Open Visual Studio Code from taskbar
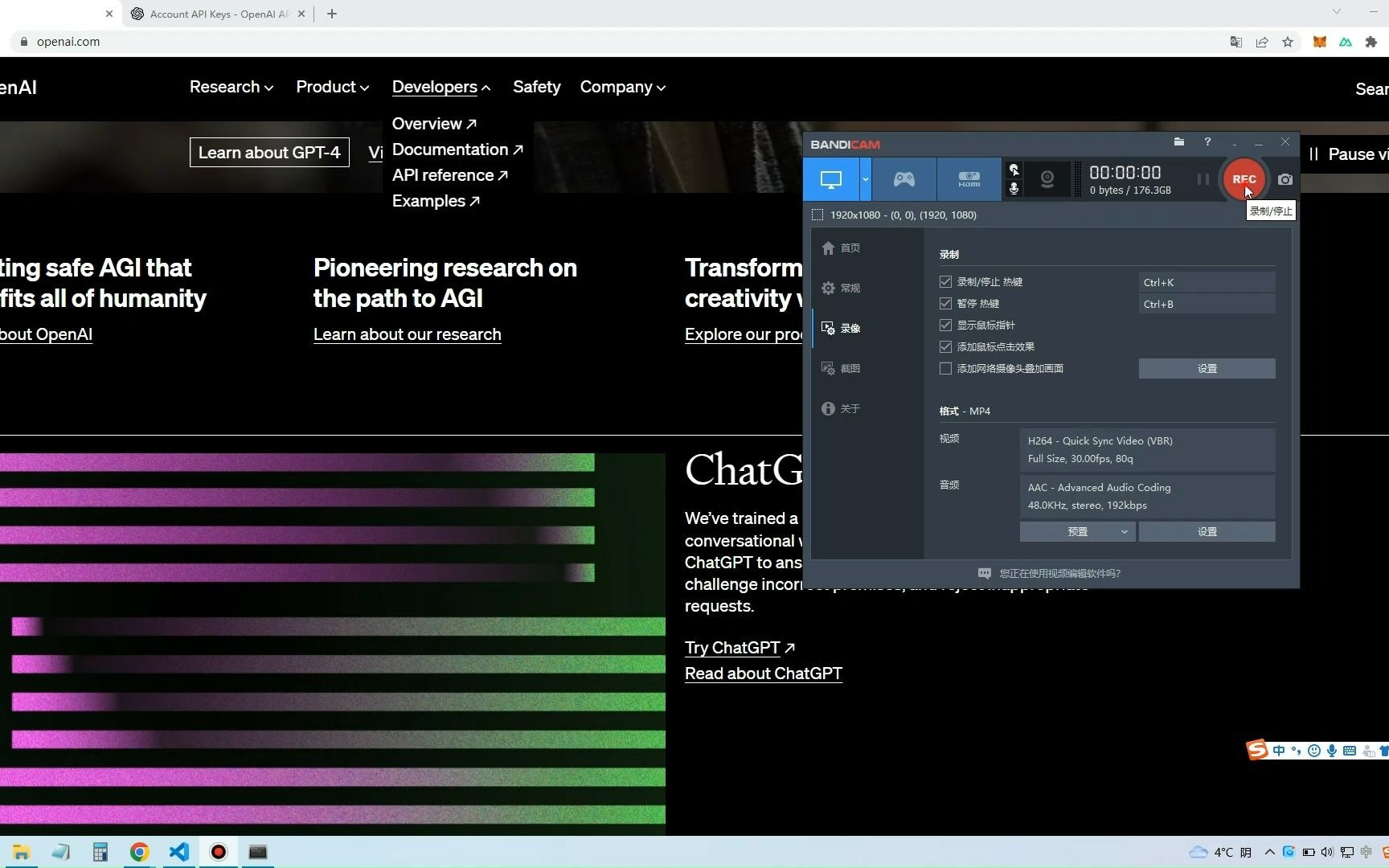This screenshot has height=868, width=1389. tap(179, 852)
